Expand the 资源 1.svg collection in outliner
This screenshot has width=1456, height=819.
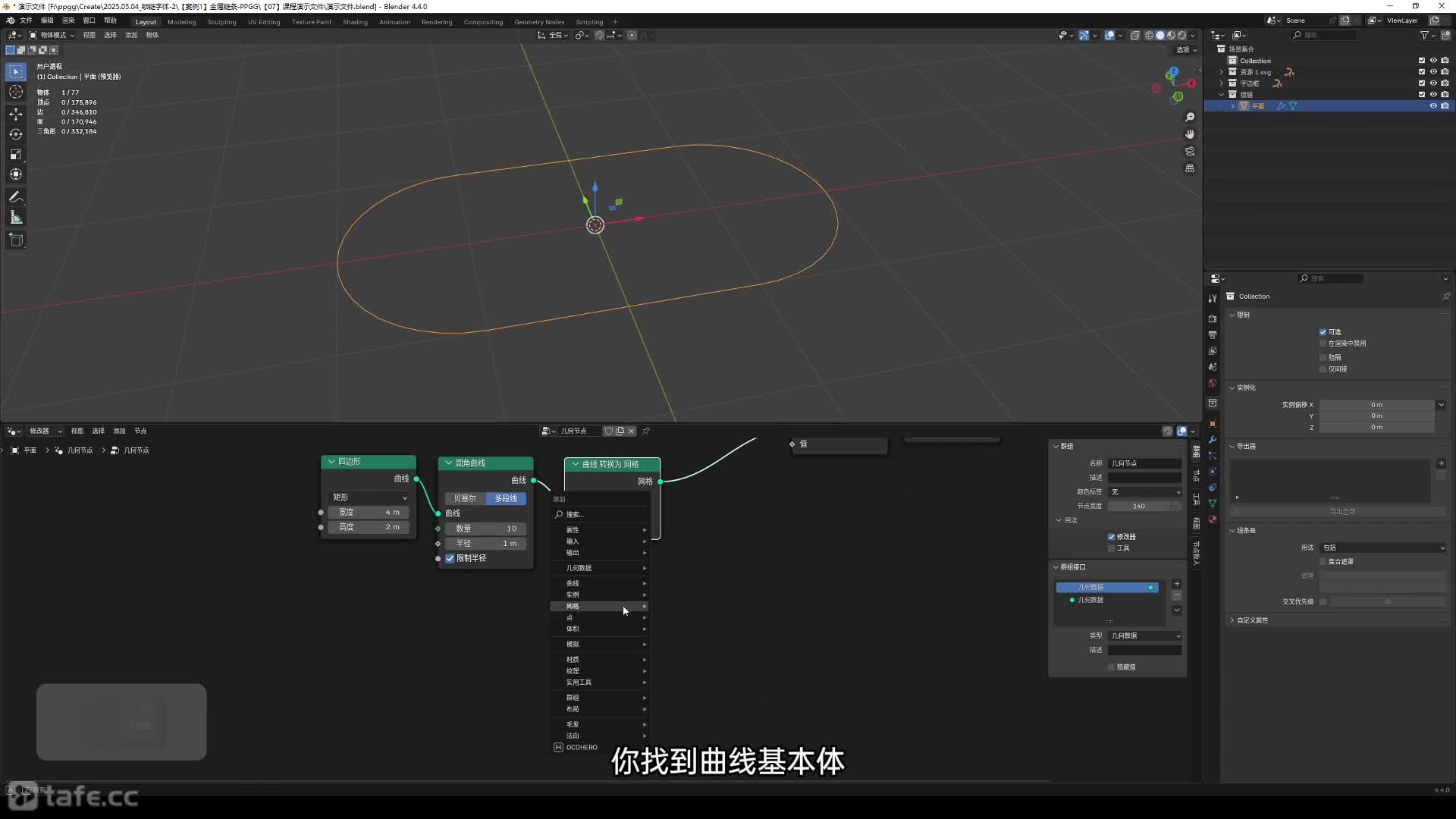point(1222,72)
